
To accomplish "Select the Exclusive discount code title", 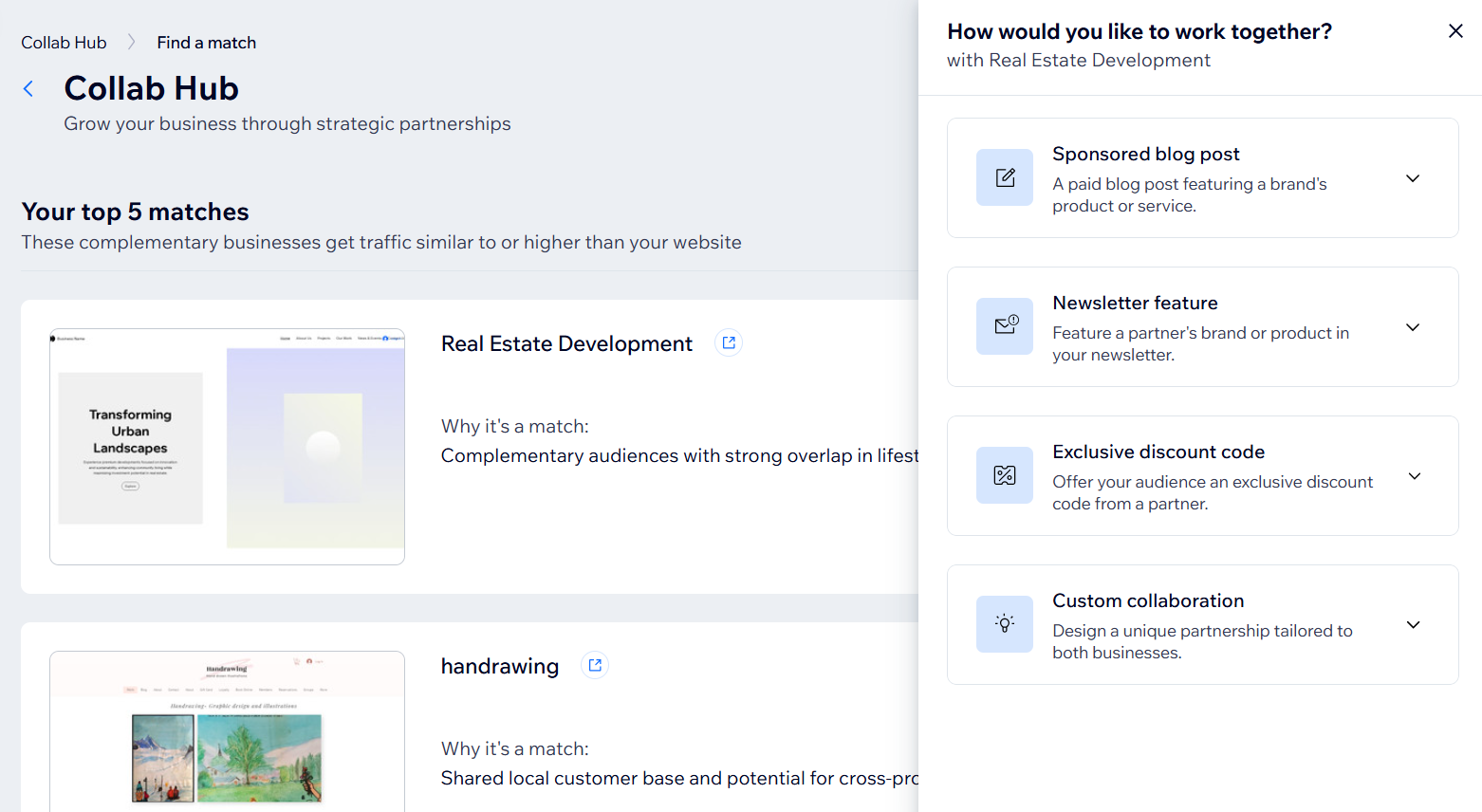I will [x=1158, y=452].
